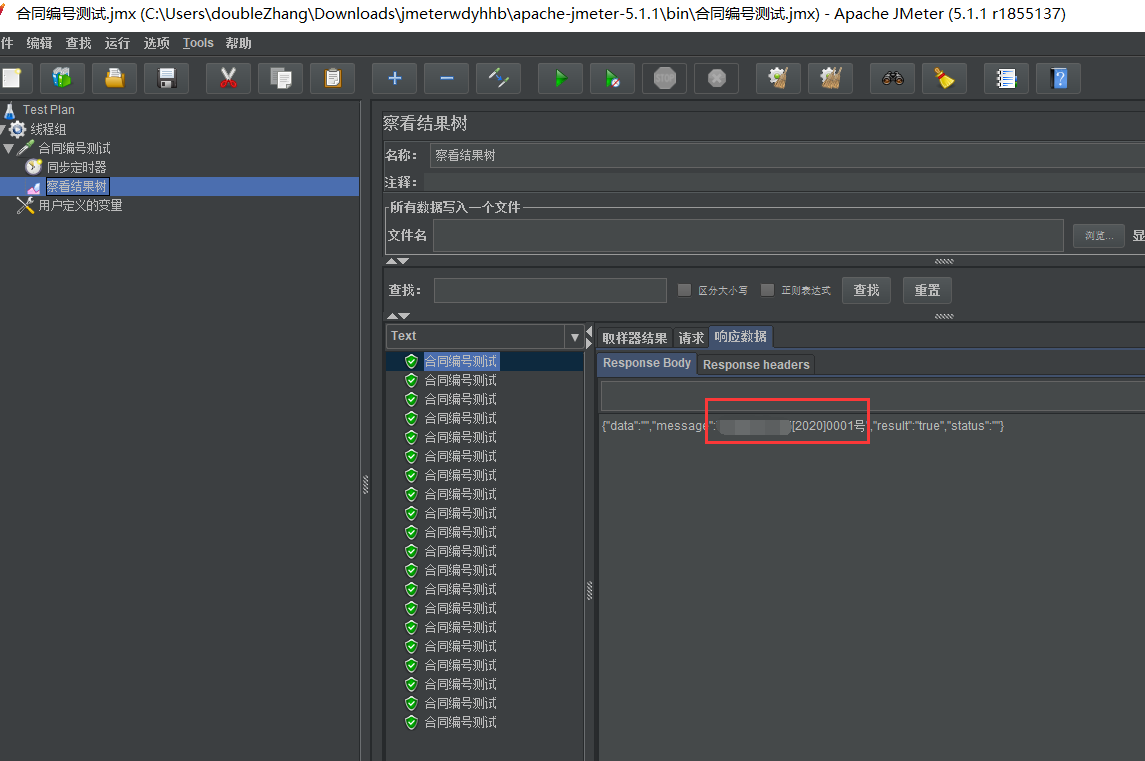1145x761 pixels.
Task: Select Response headers tab
Action: coord(756,364)
